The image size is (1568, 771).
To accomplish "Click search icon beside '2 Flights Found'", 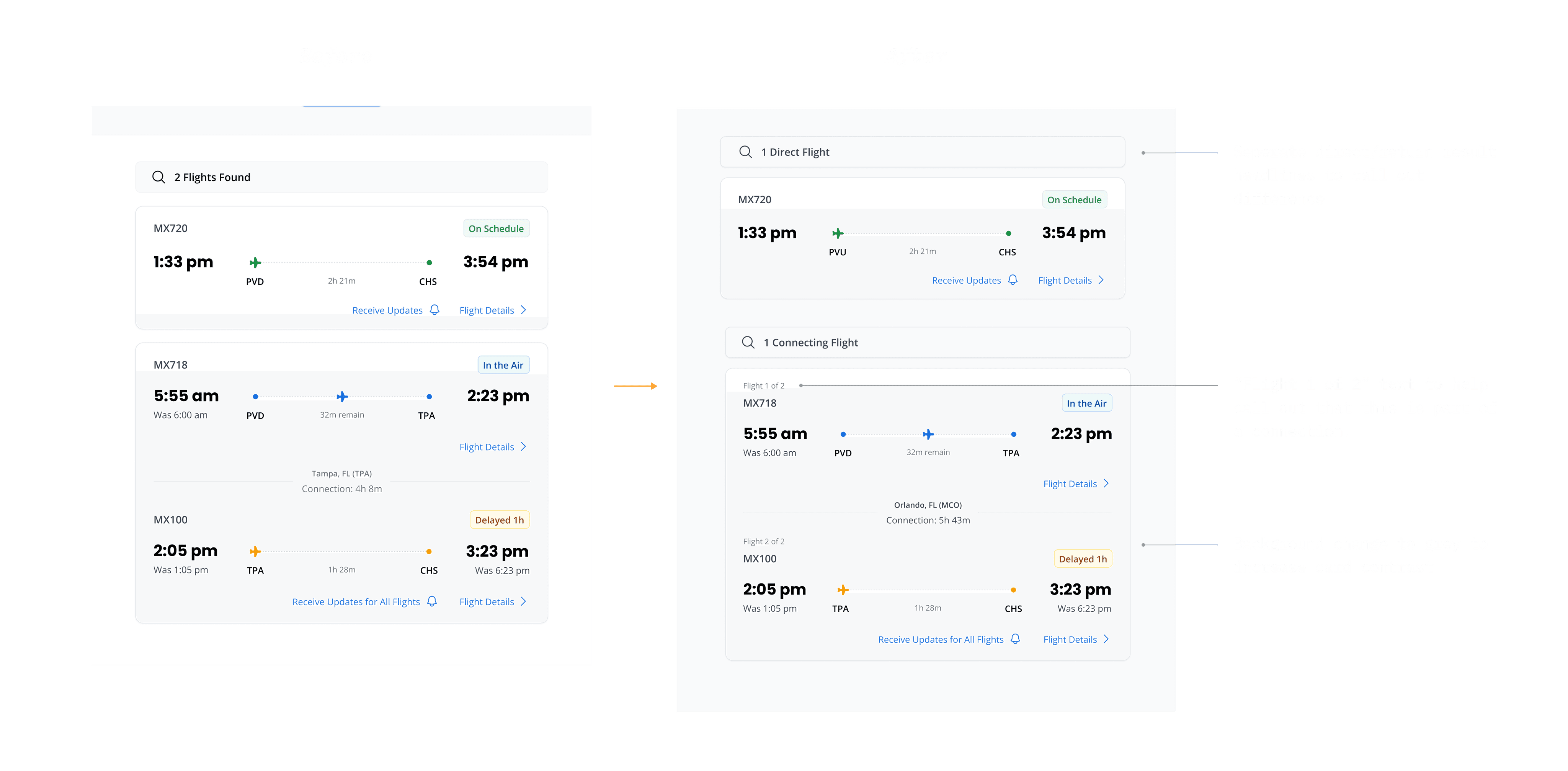I will (x=158, y=177).
